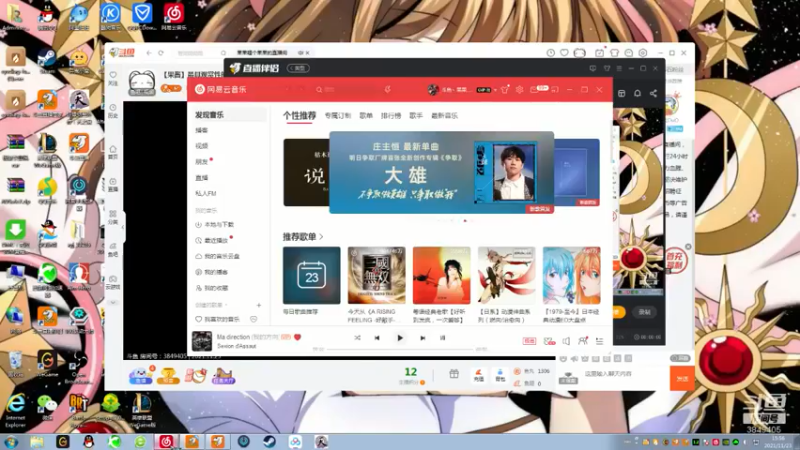The image size is (800, 450).
Task: Open the 『1979-至今』 playlist cover
Action: pyautogui.click(x=571, y=276)
